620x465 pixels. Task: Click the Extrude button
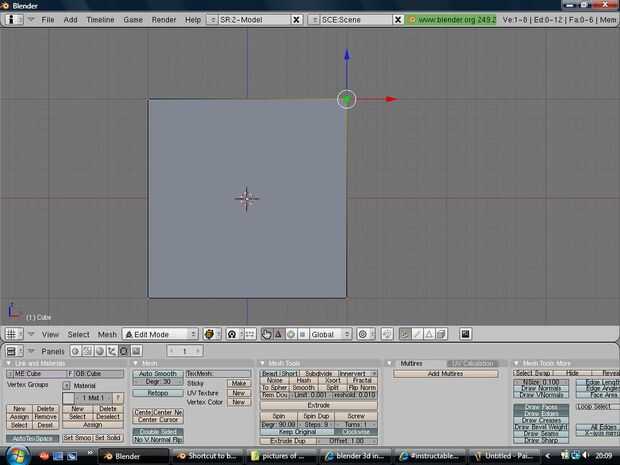click(319, 405)
